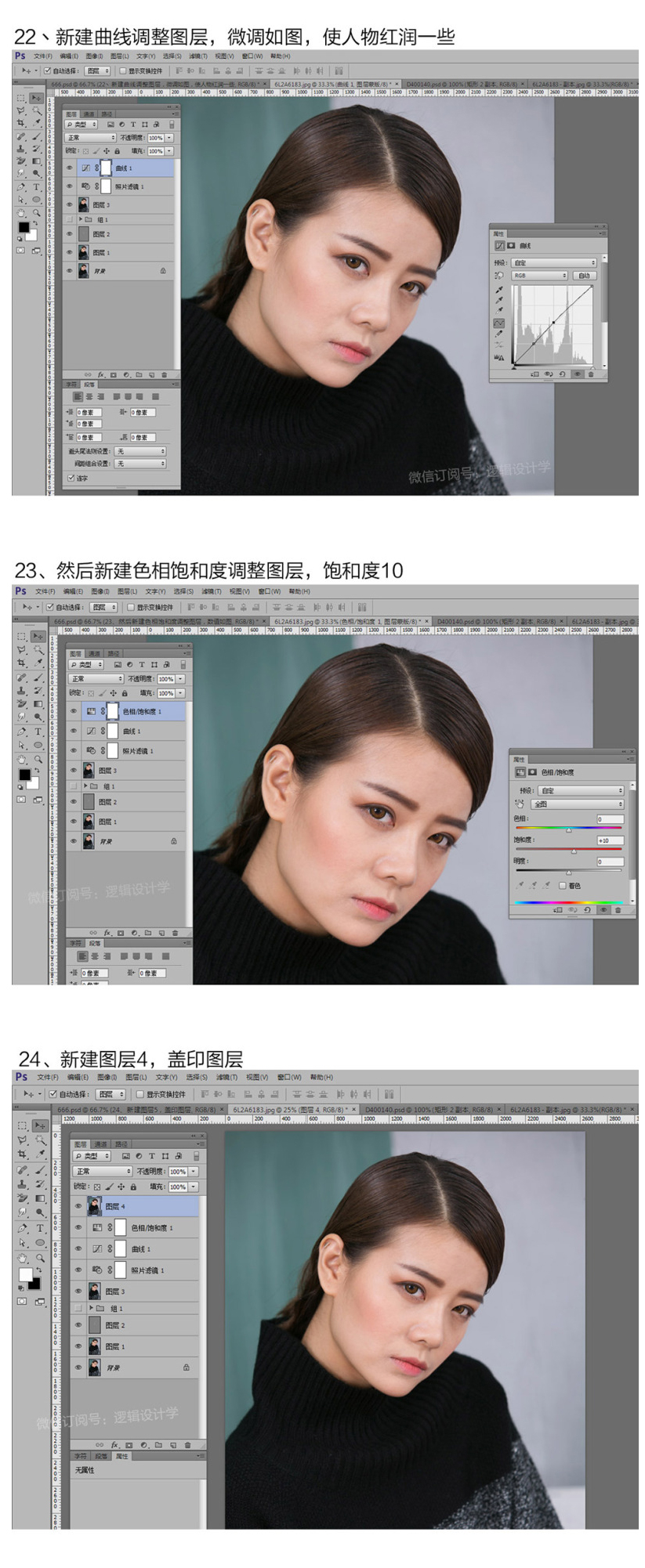This screenshot has width=645, height=1568.
Task: Select the 图层 3 layer in step 24
Action: pyautogui.click(x=140, y=1291)
